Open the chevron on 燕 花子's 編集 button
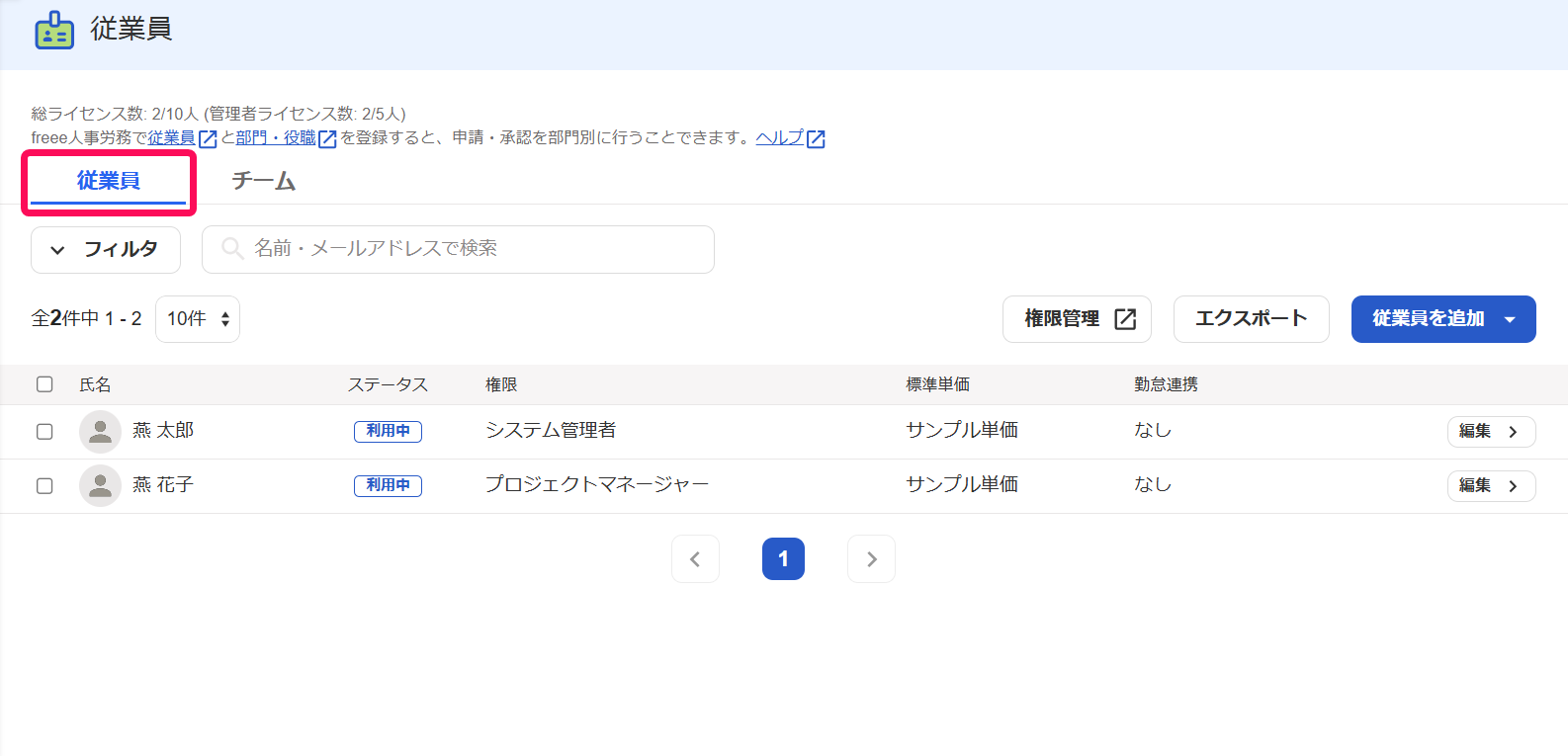The width and height of the screenshot is (1568, 756). coord(1513,486)
